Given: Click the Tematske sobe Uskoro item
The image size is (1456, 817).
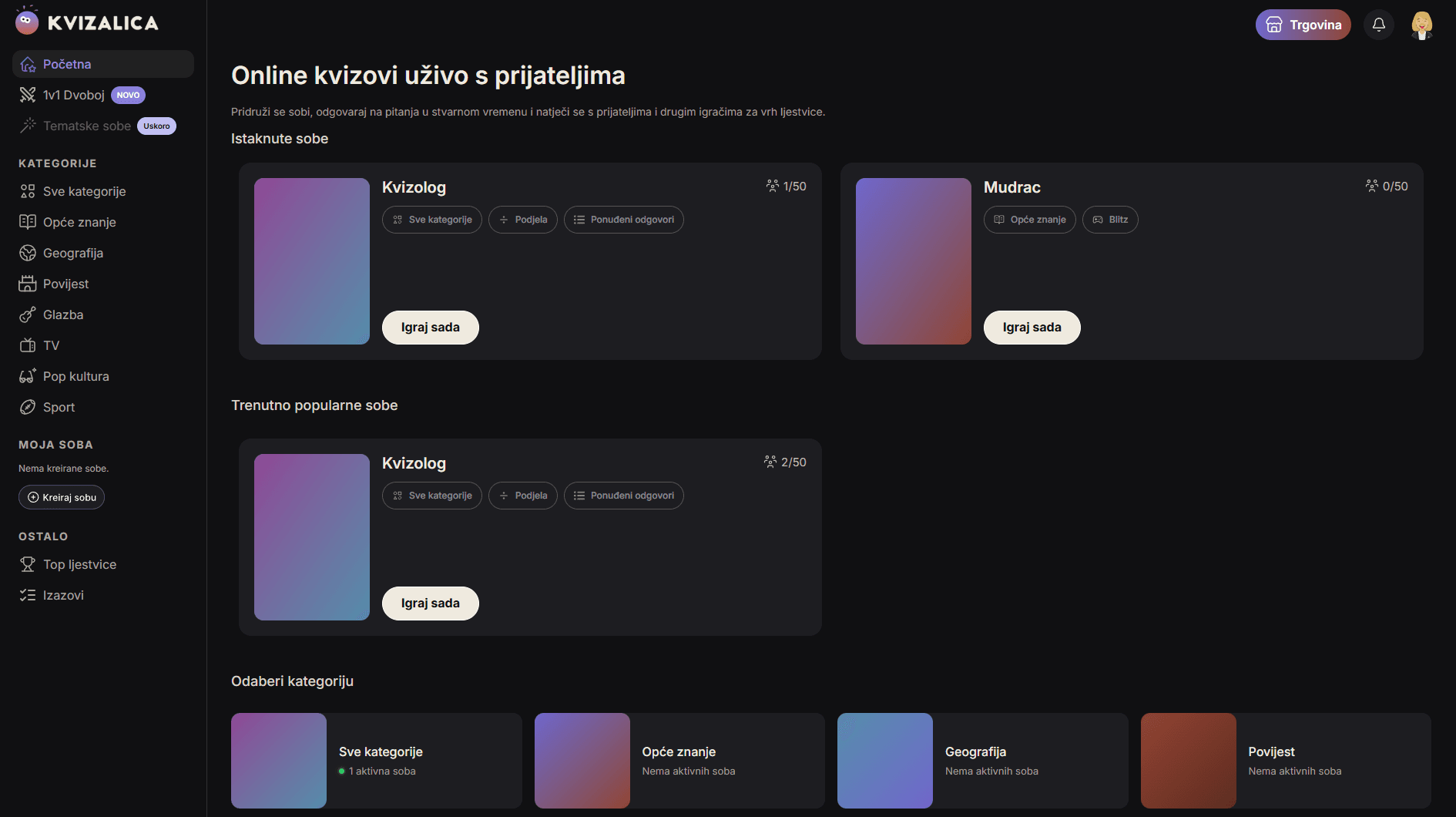Looking at the screenshot, I should 103,126.
